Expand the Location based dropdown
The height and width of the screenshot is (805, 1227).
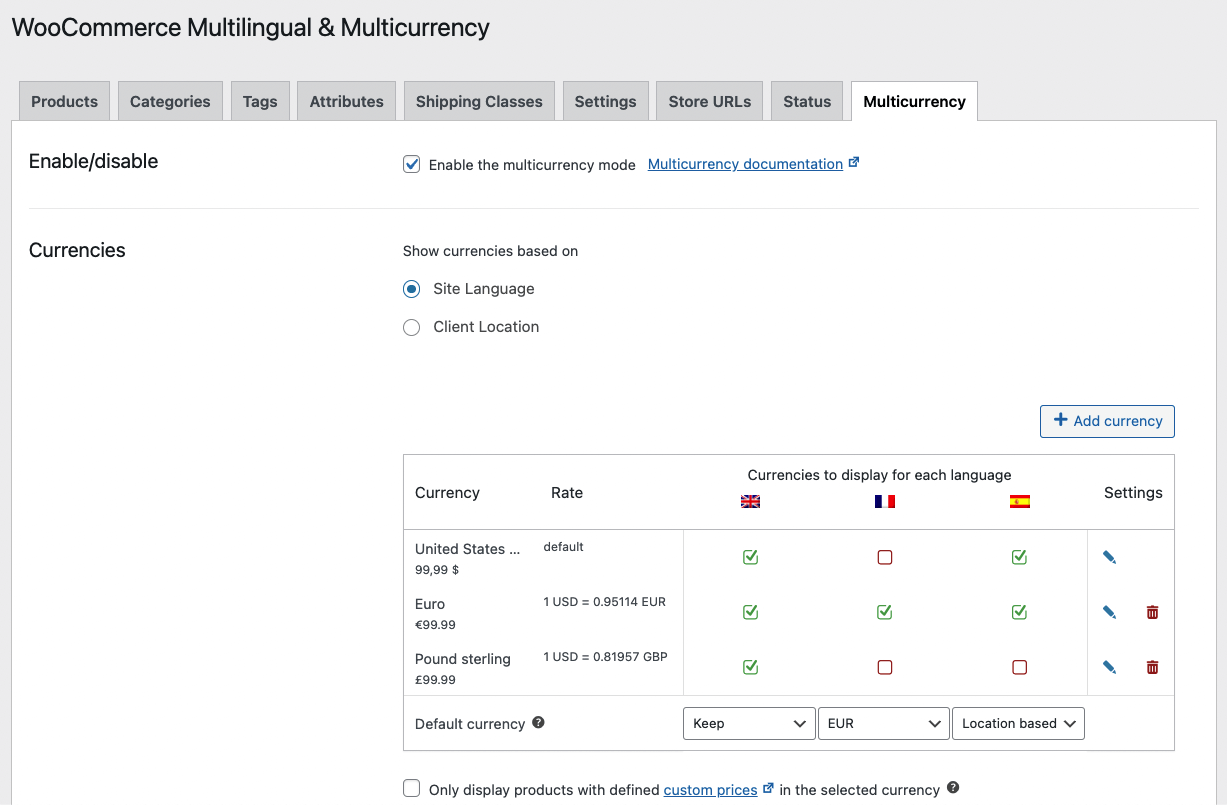[1017, 723]
